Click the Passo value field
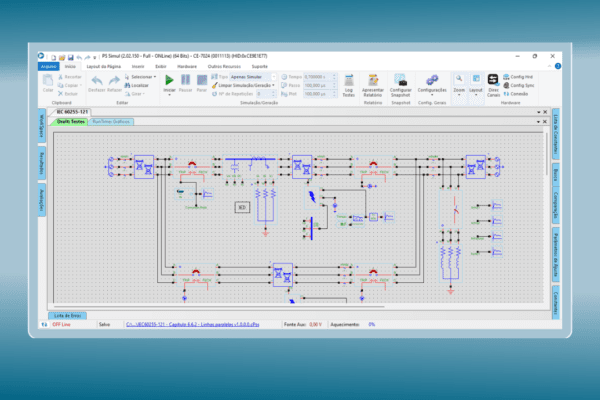 pyautogui.click(x=320, y=85)
